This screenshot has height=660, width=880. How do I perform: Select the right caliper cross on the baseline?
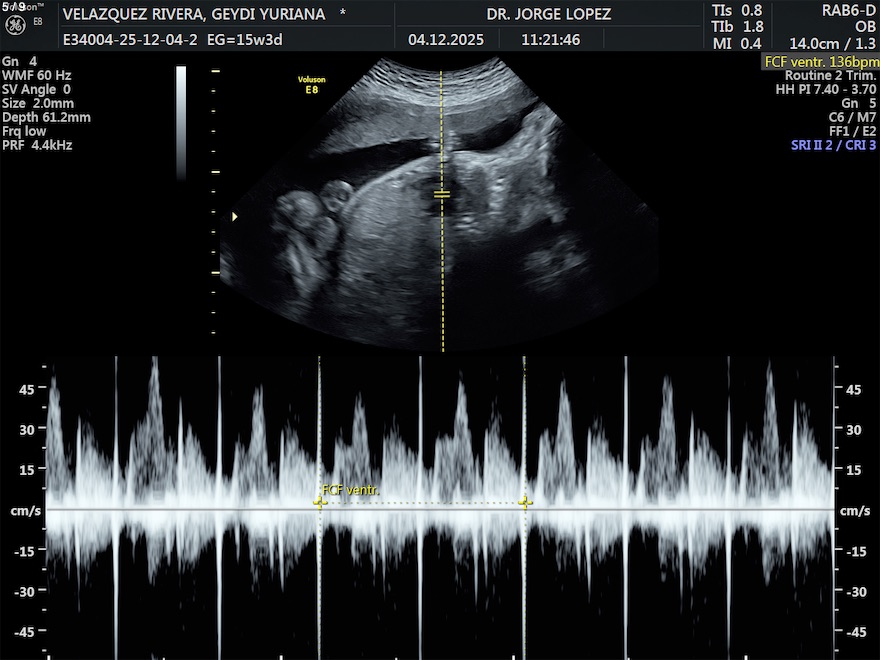tap(525, 503)
